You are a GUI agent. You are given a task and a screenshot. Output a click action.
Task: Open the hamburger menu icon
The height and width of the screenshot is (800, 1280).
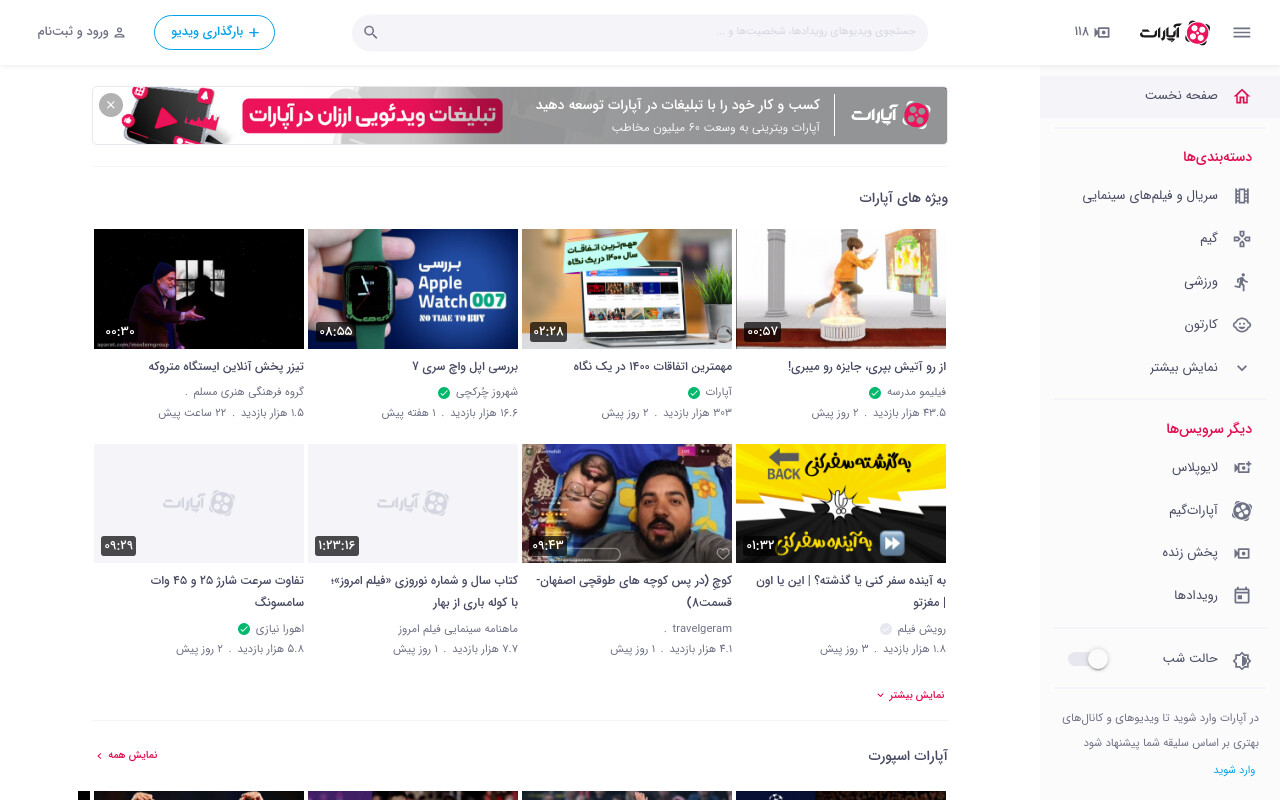tap(1242, 32)
